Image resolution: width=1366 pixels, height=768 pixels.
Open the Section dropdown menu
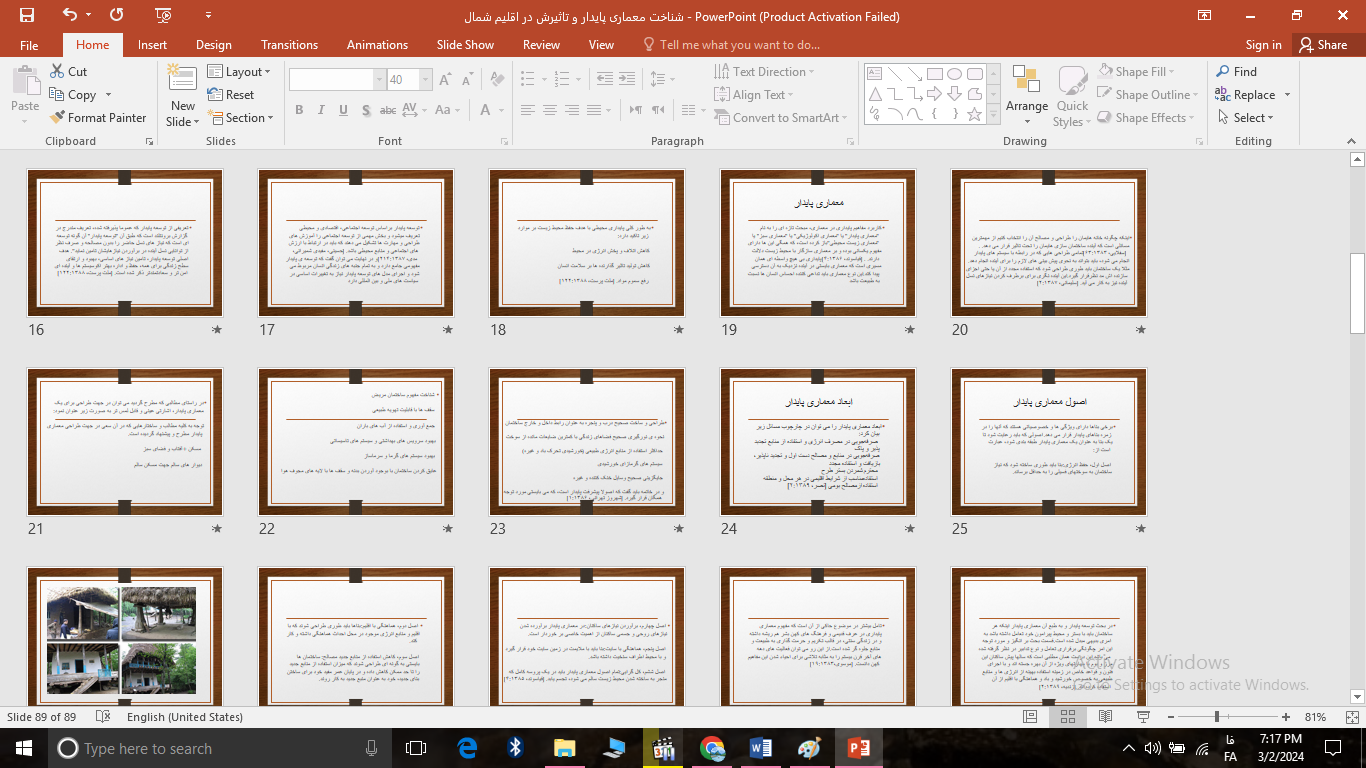click(242, 118)
